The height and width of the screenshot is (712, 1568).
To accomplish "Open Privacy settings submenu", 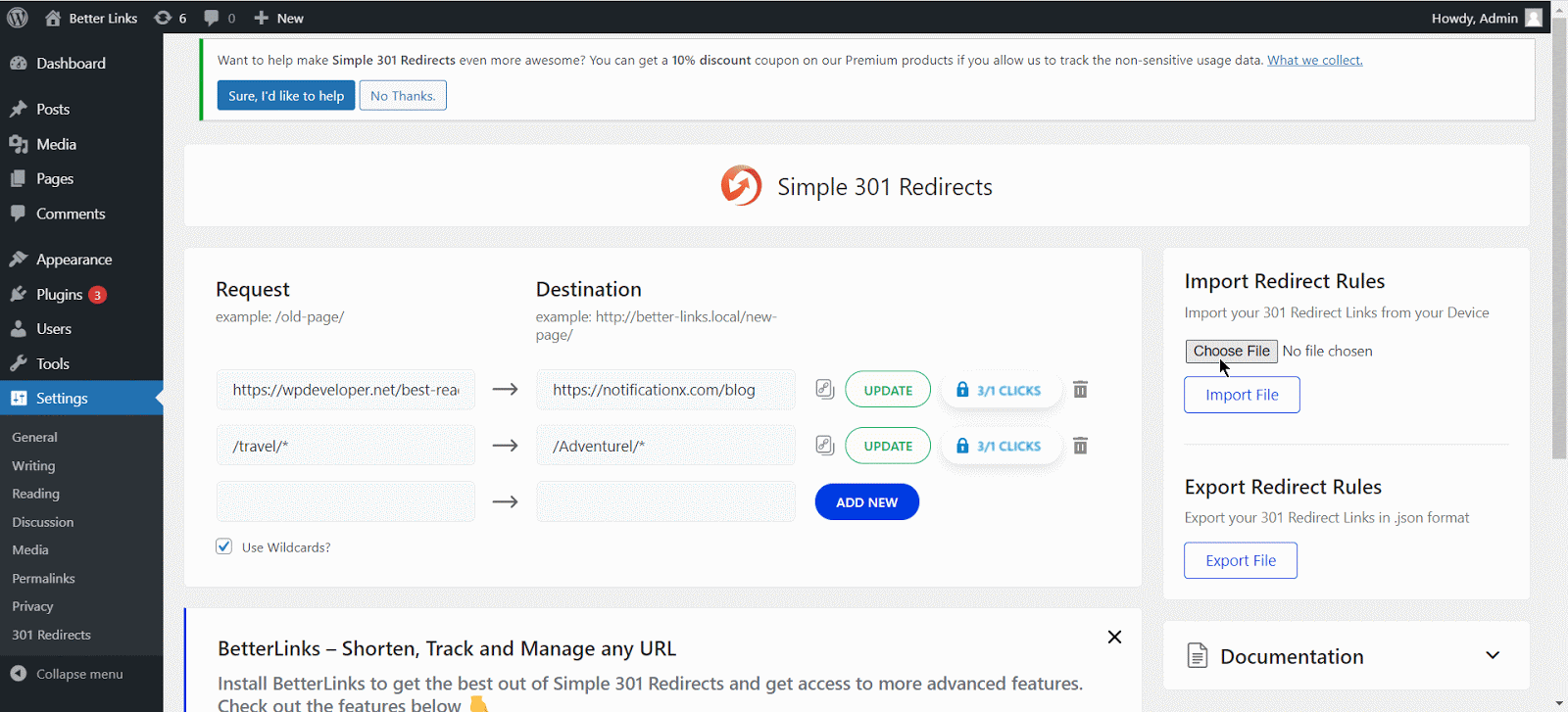I will click(x=32, y=606).
